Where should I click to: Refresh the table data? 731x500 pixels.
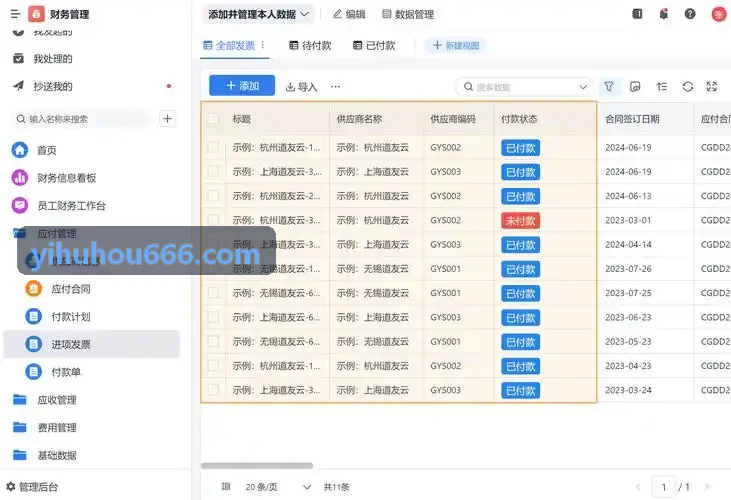click(x=688, y=87)
